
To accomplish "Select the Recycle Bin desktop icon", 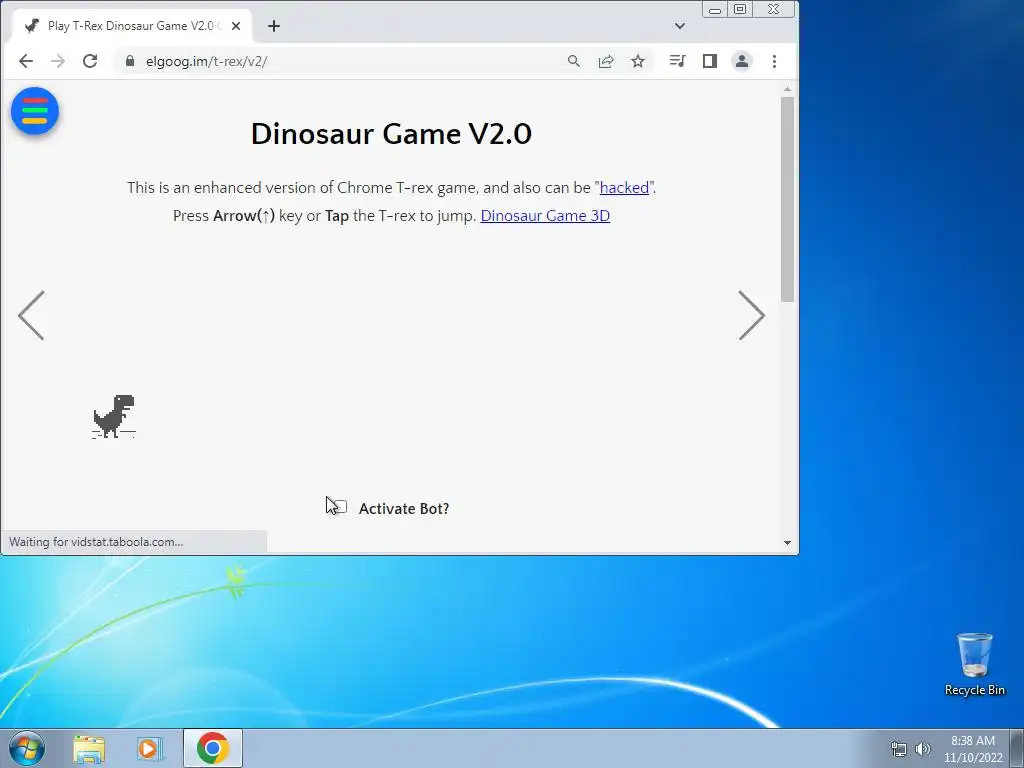I will click(x=974, y=664).
